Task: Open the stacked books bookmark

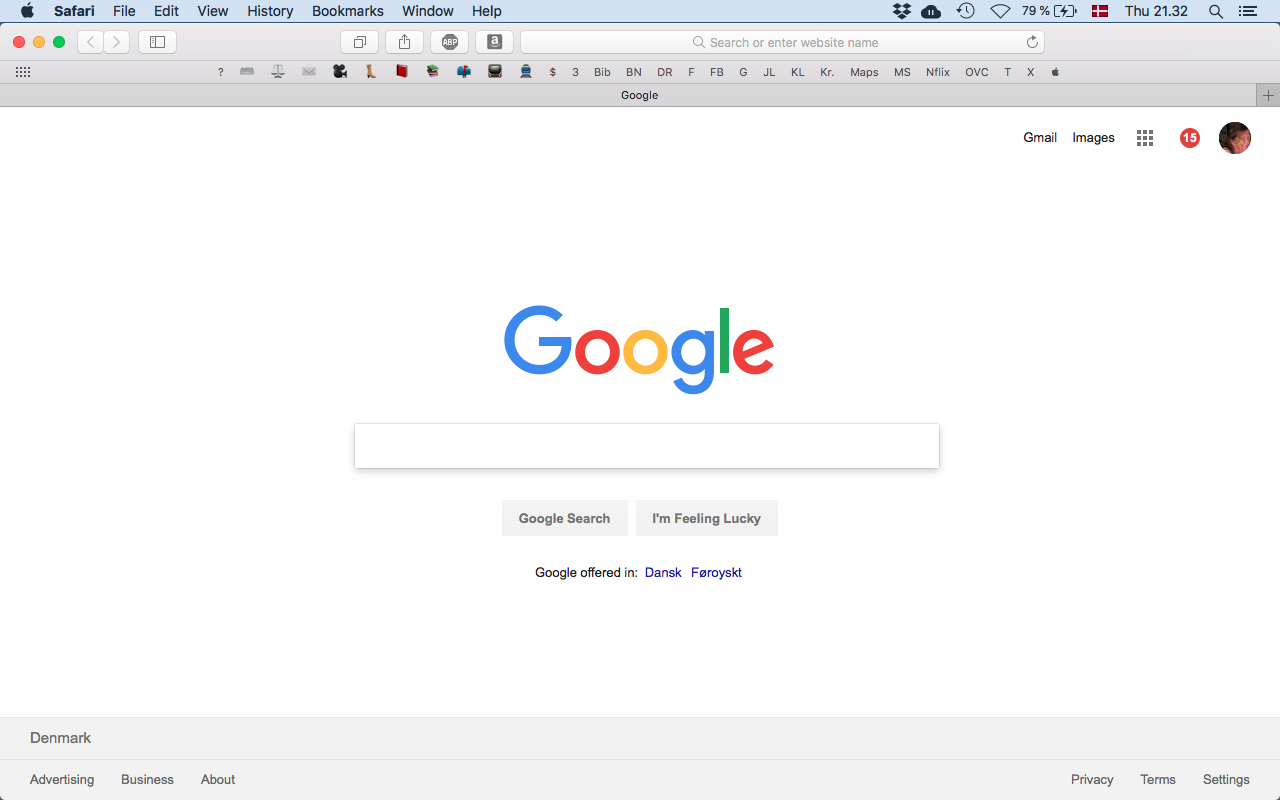Action: tap(433, 72)
